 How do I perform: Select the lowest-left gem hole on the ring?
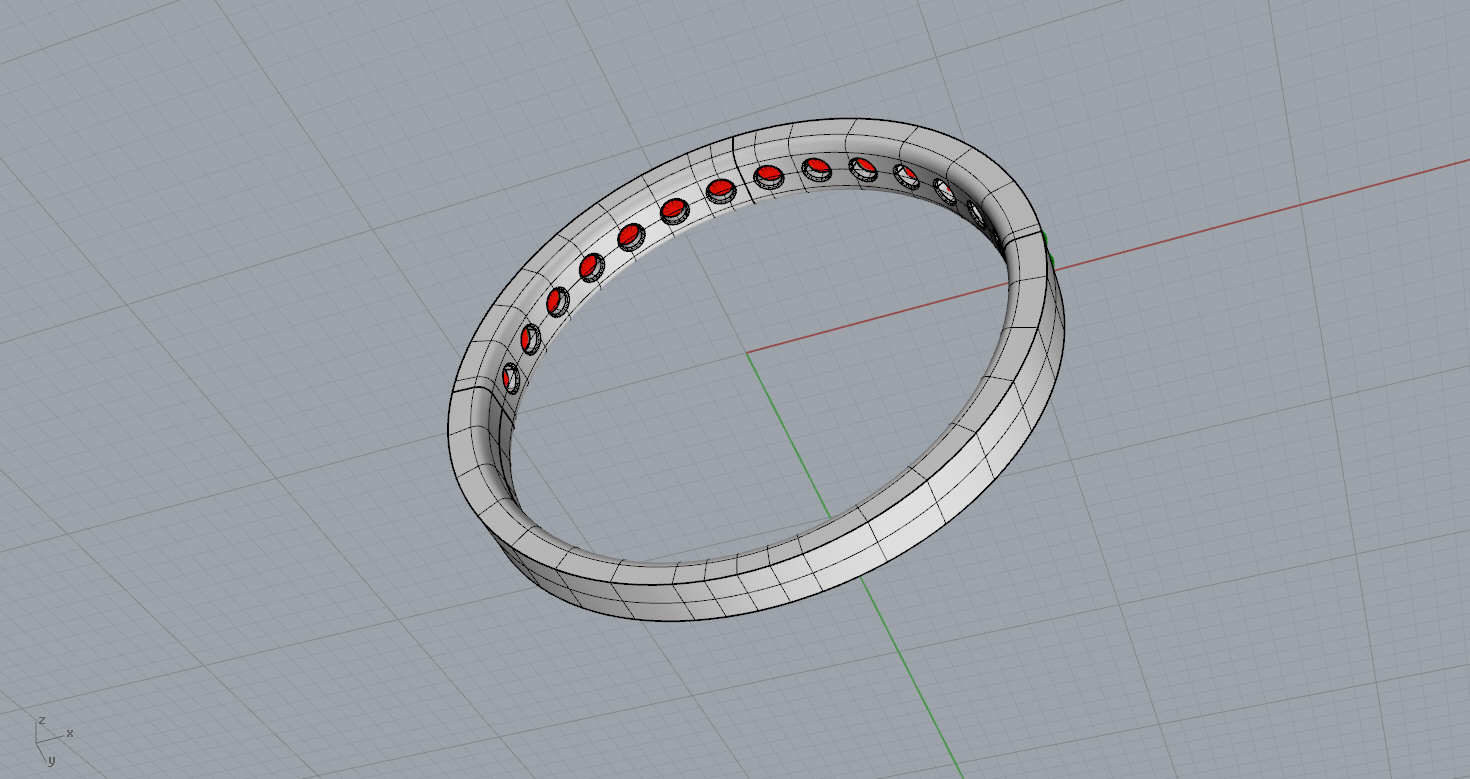coord(511,378)
